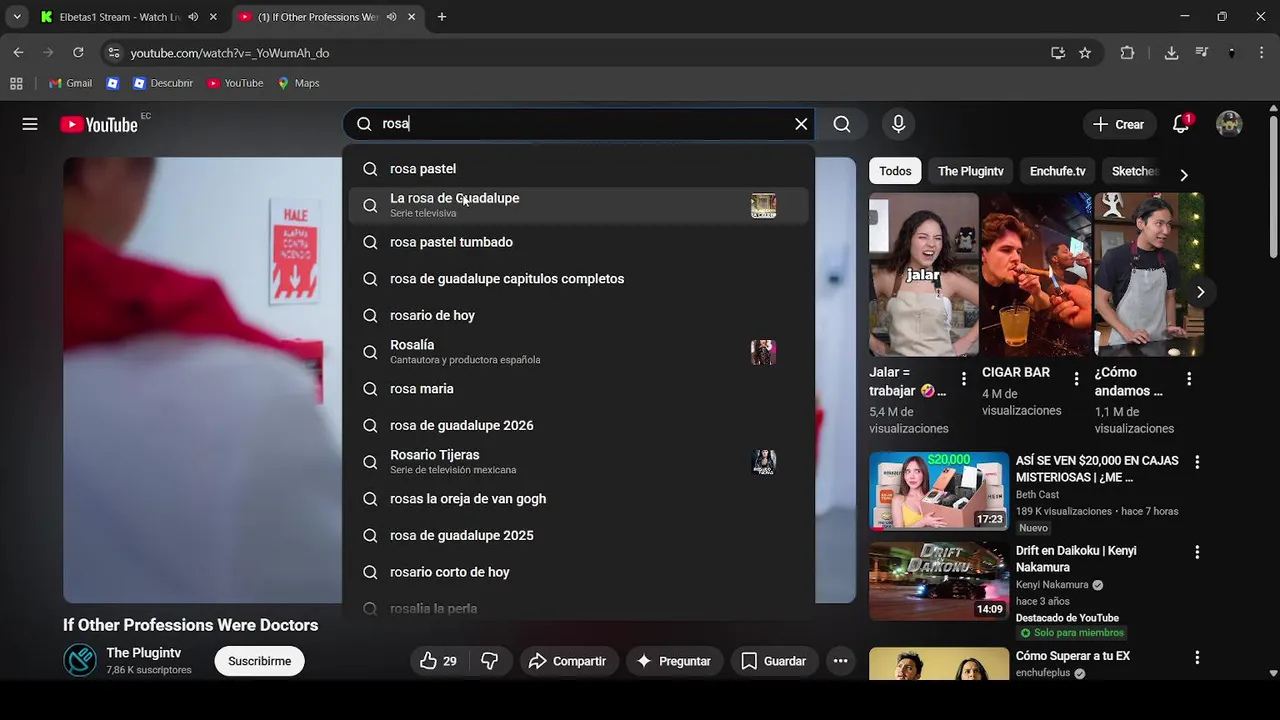Show more filter chips with arrow

tap(1183, 175)
